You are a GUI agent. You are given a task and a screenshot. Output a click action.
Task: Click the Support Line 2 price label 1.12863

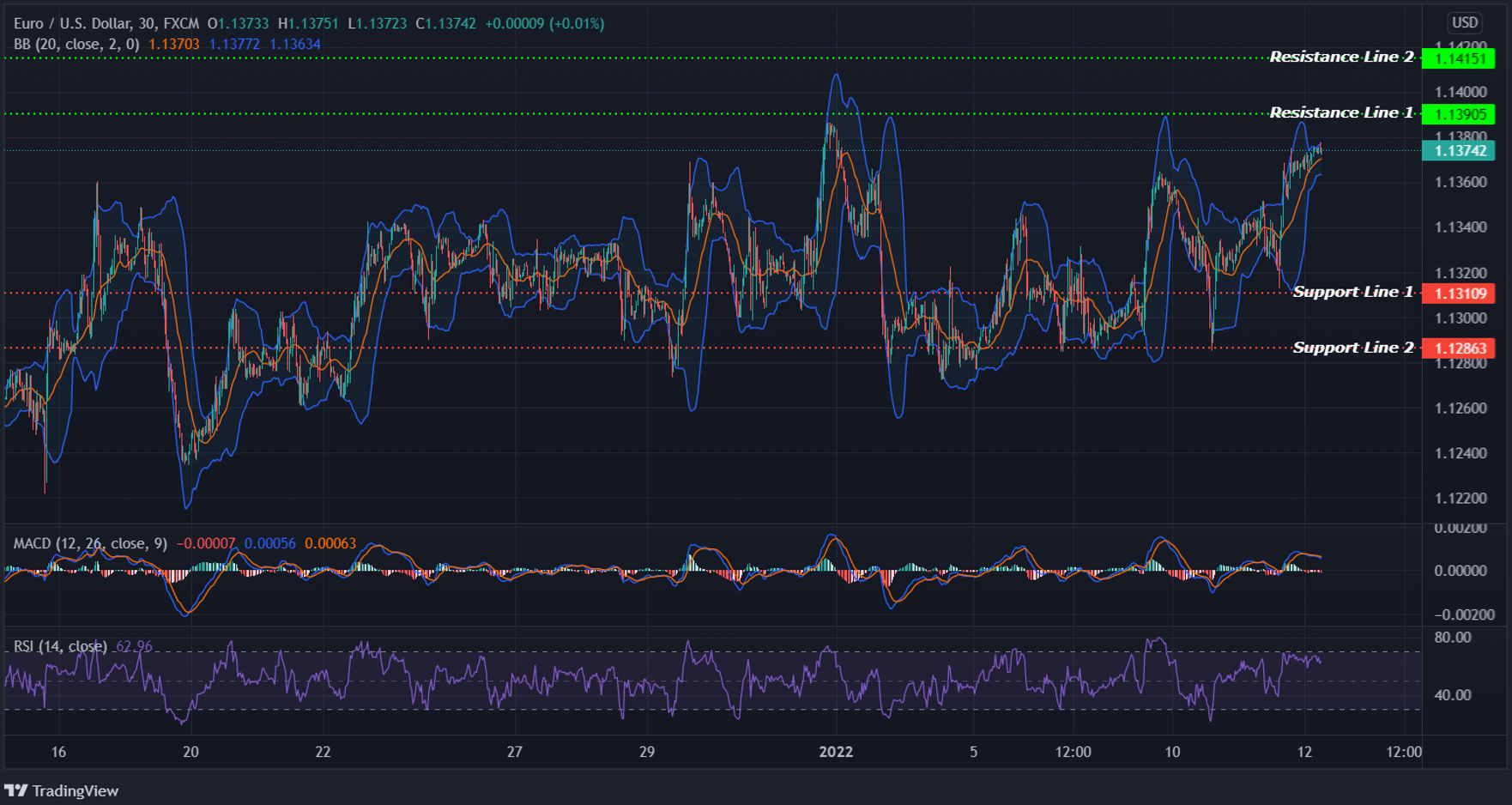click(1461, 348)
